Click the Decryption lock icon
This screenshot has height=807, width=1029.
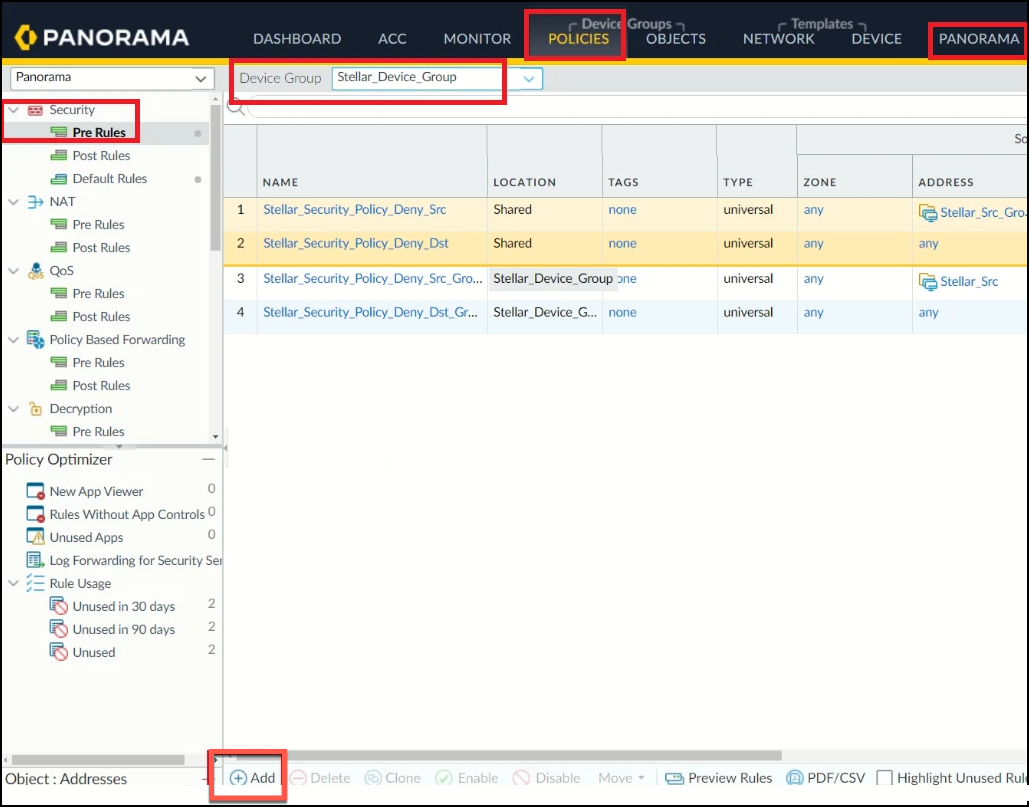coord(35,409)
